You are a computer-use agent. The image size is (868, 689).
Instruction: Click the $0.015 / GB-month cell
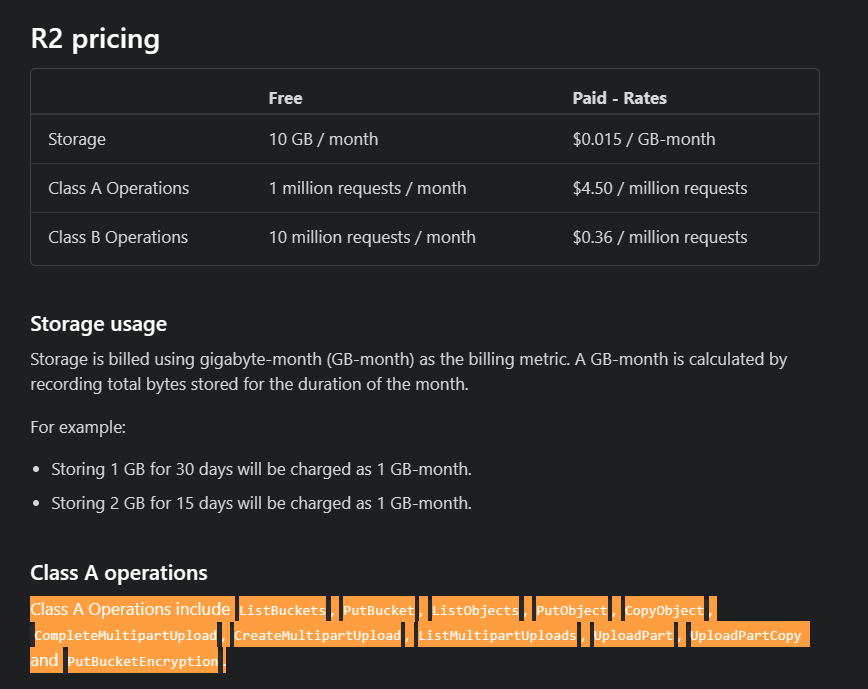(x=643, y=139)
